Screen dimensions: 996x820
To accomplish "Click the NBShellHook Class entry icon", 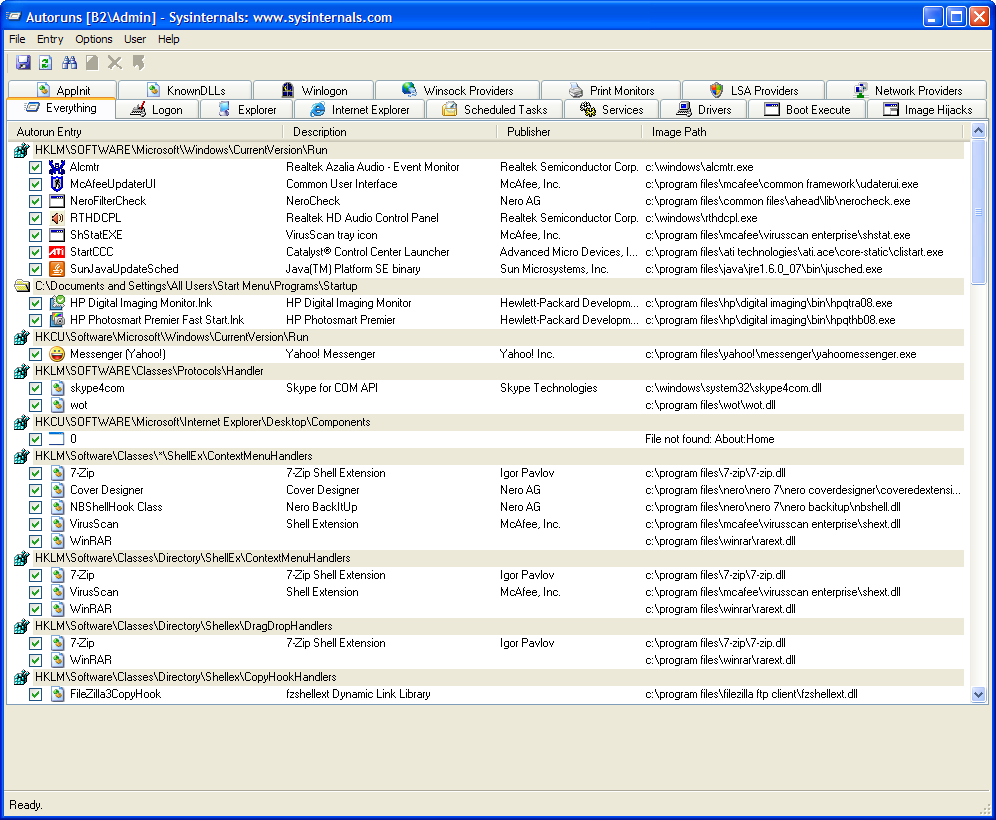I will [57, 507].
